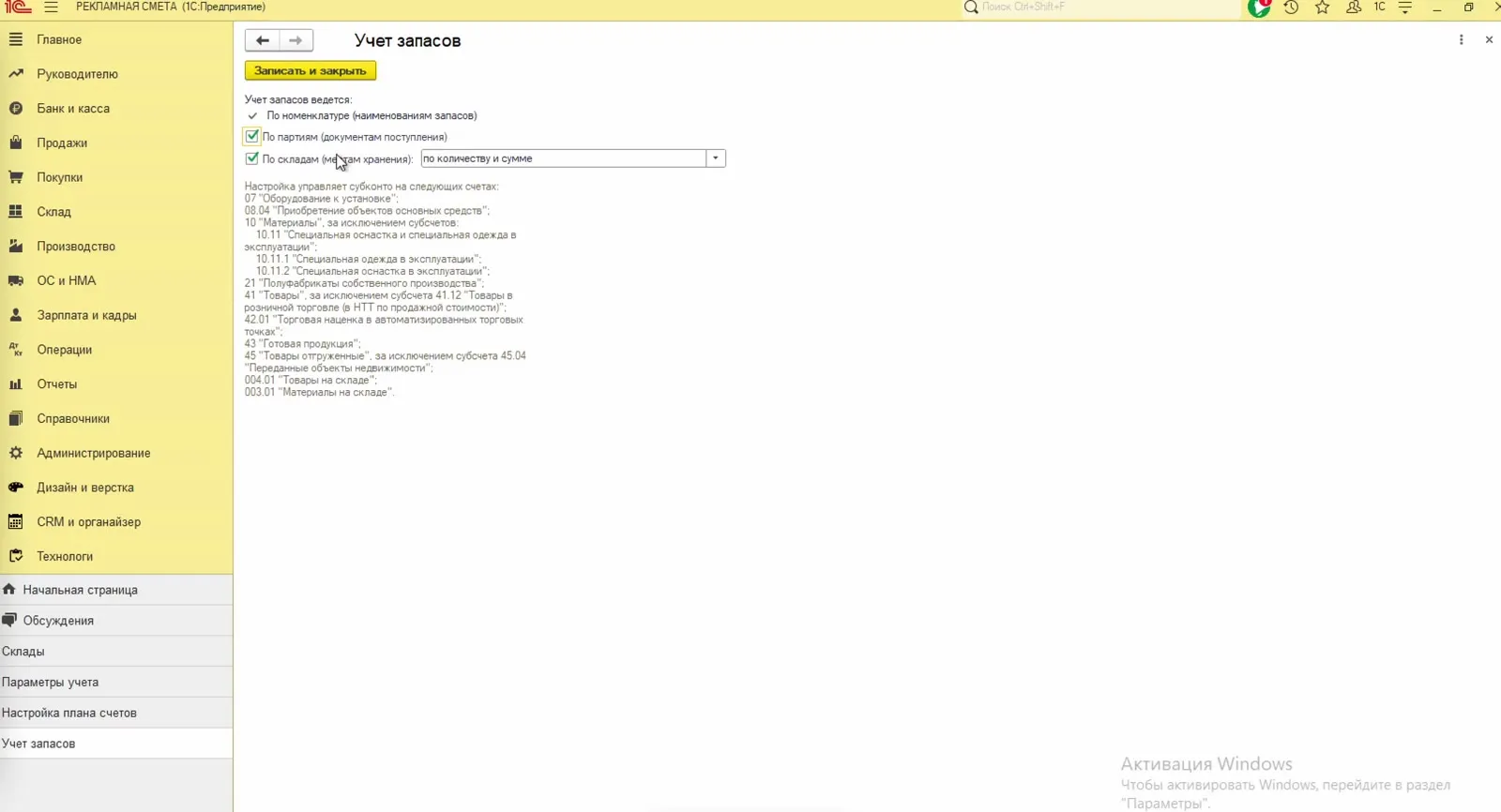1501x812 pixels.
Task: Switch to the Параметры учета tab
Action: click(x=116, y=682)
